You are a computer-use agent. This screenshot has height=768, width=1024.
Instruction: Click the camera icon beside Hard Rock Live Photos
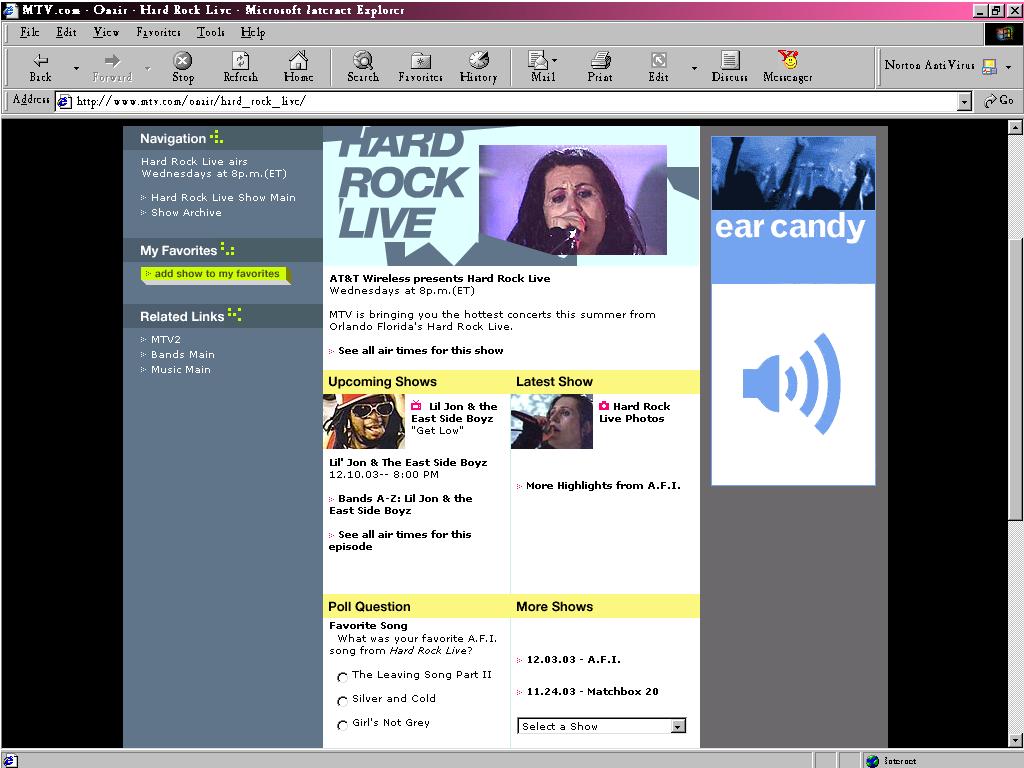coord(604,406)
